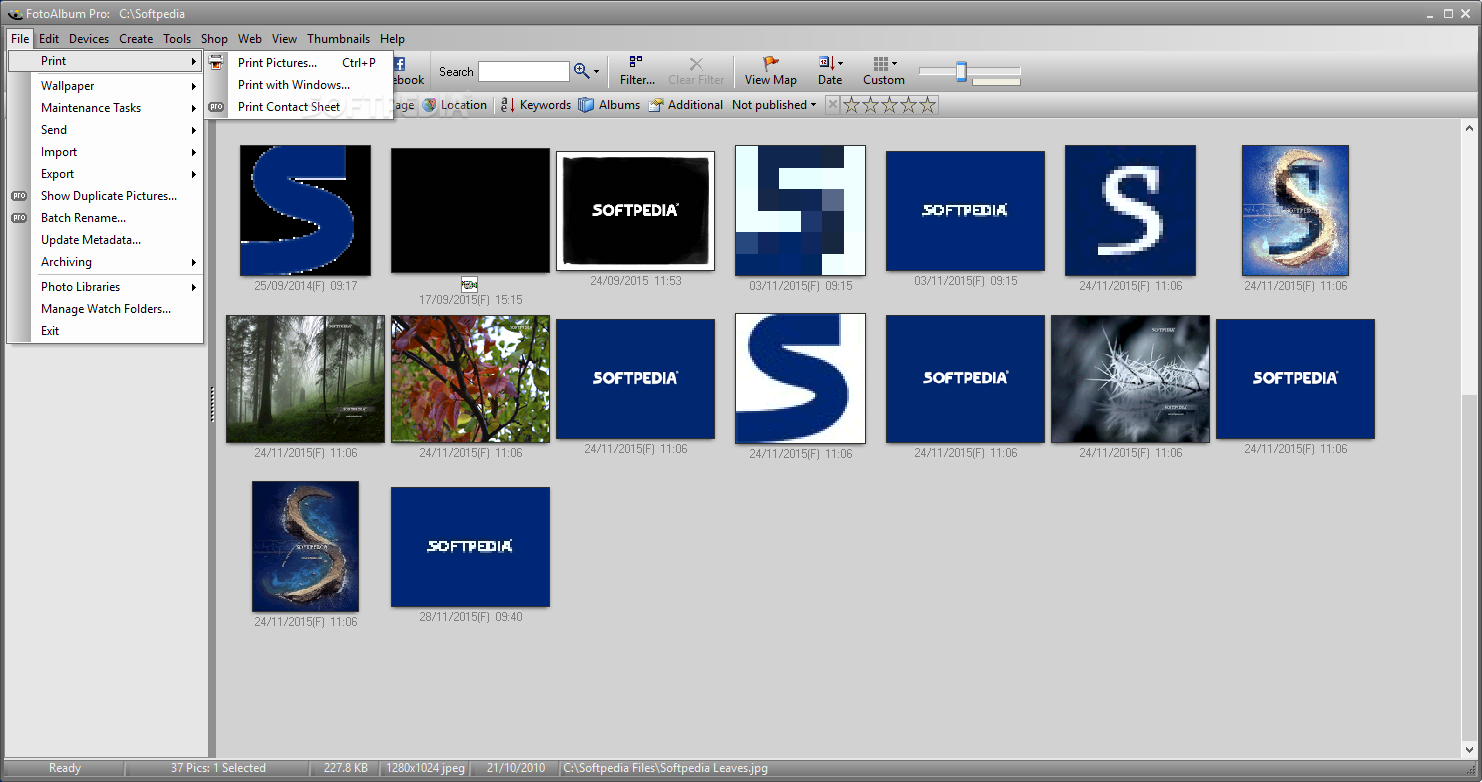Viewport: 1482px width, 782px height.
Task: Choose Print with Windows...
Action: point(298,85)
